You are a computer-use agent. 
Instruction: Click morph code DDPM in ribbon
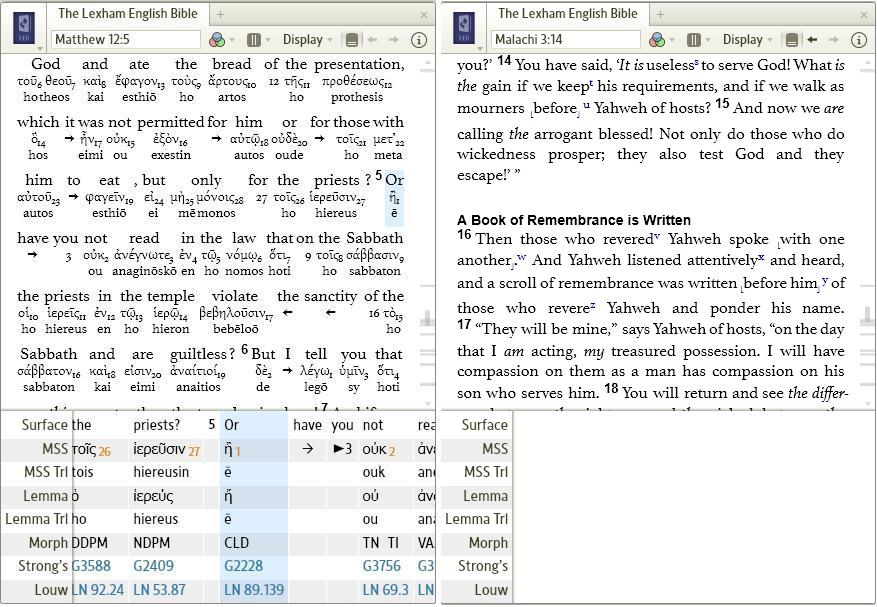click(89, 543)
